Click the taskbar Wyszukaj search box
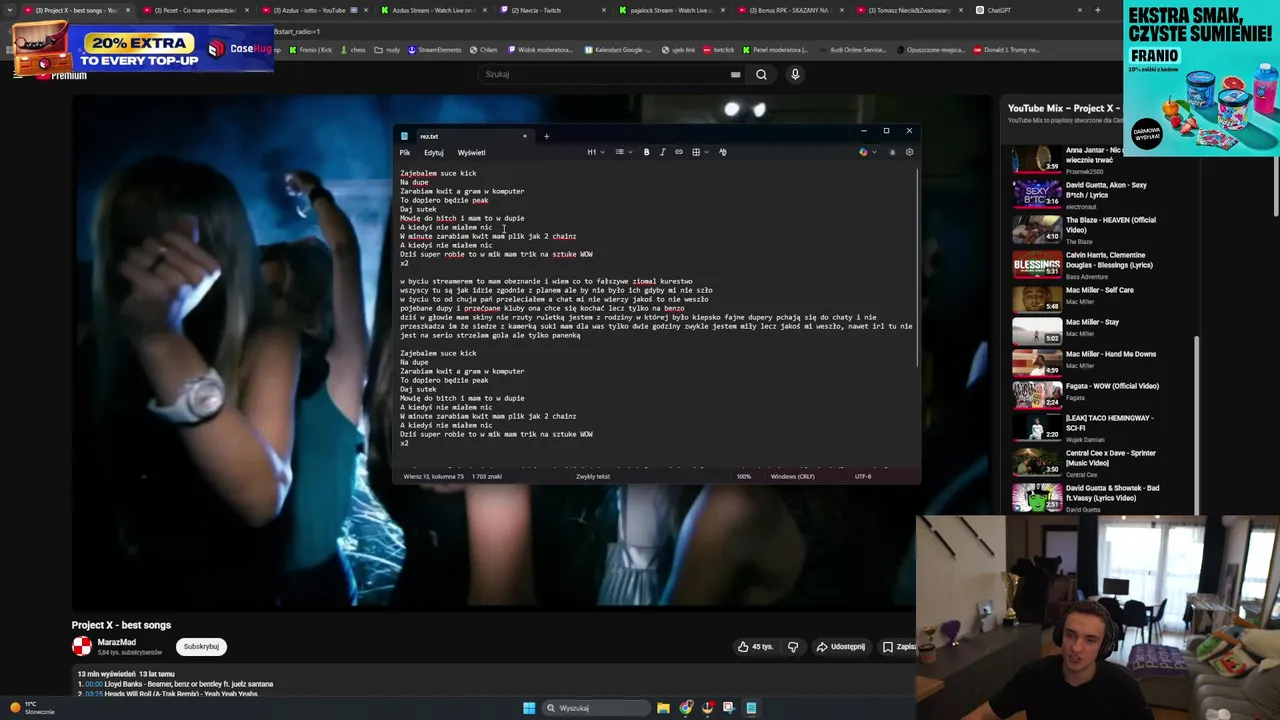The width and height of the screenshot is (1280, 720). point(597,708)
